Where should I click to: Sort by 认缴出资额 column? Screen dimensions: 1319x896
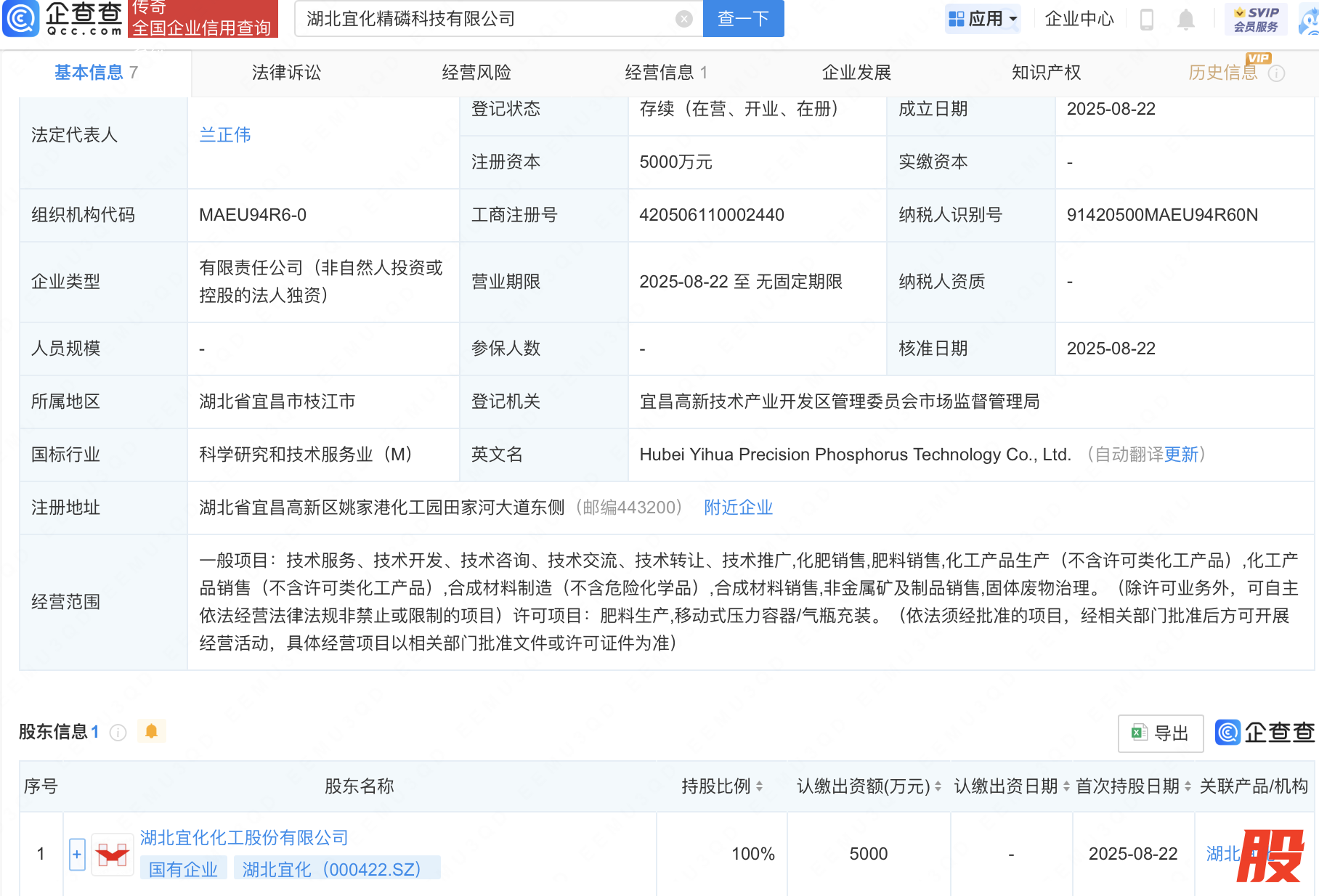[938, 786]
